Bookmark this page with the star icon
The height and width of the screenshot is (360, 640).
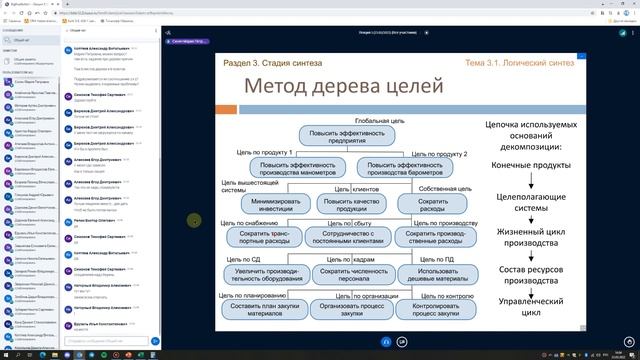pos(45,13)
